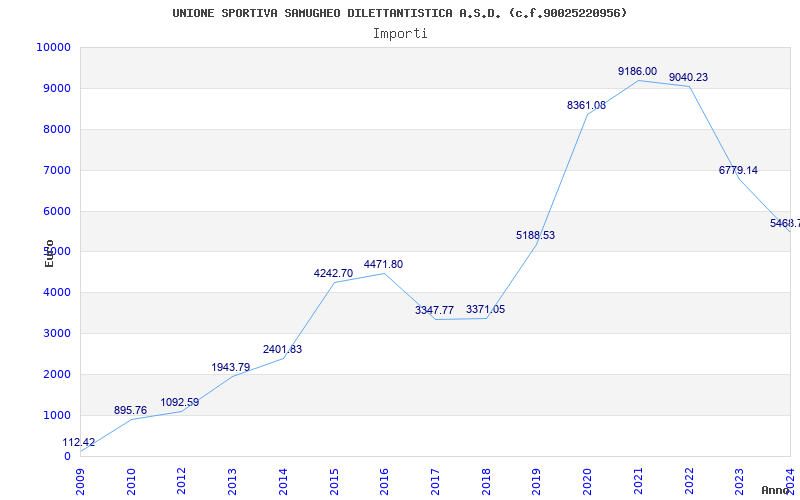Click the y-axis value 1000
This screenshot has height=500, width=800.
coord(56,415)
